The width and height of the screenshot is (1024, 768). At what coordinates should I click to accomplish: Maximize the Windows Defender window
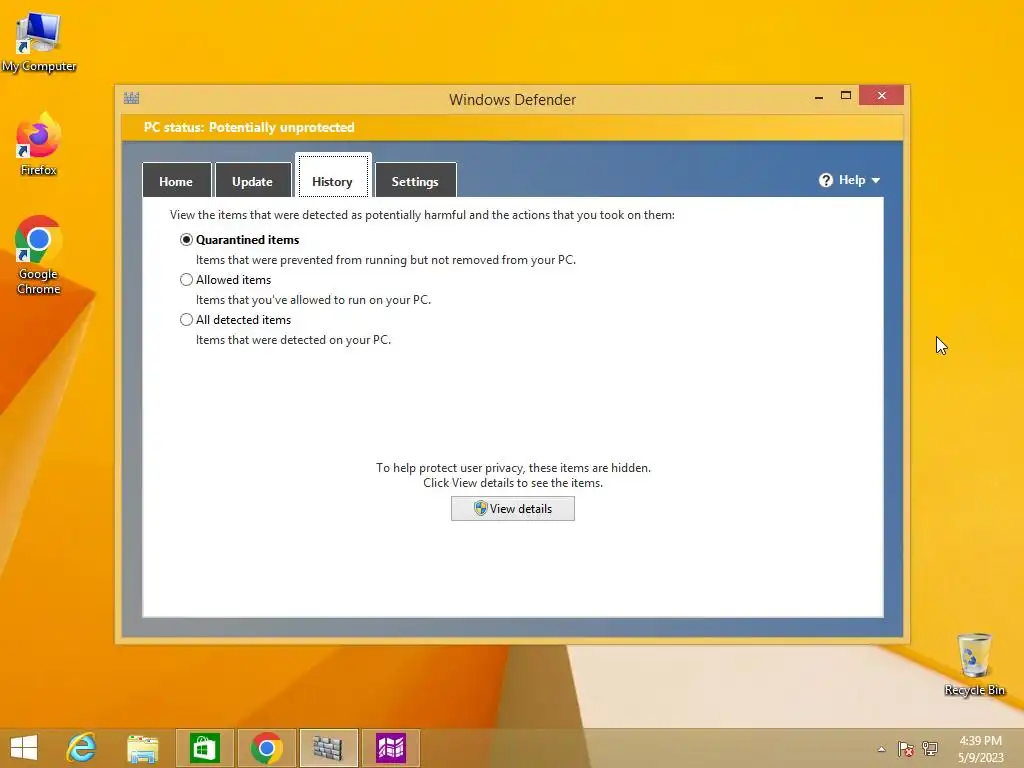(x=846, y=96)
